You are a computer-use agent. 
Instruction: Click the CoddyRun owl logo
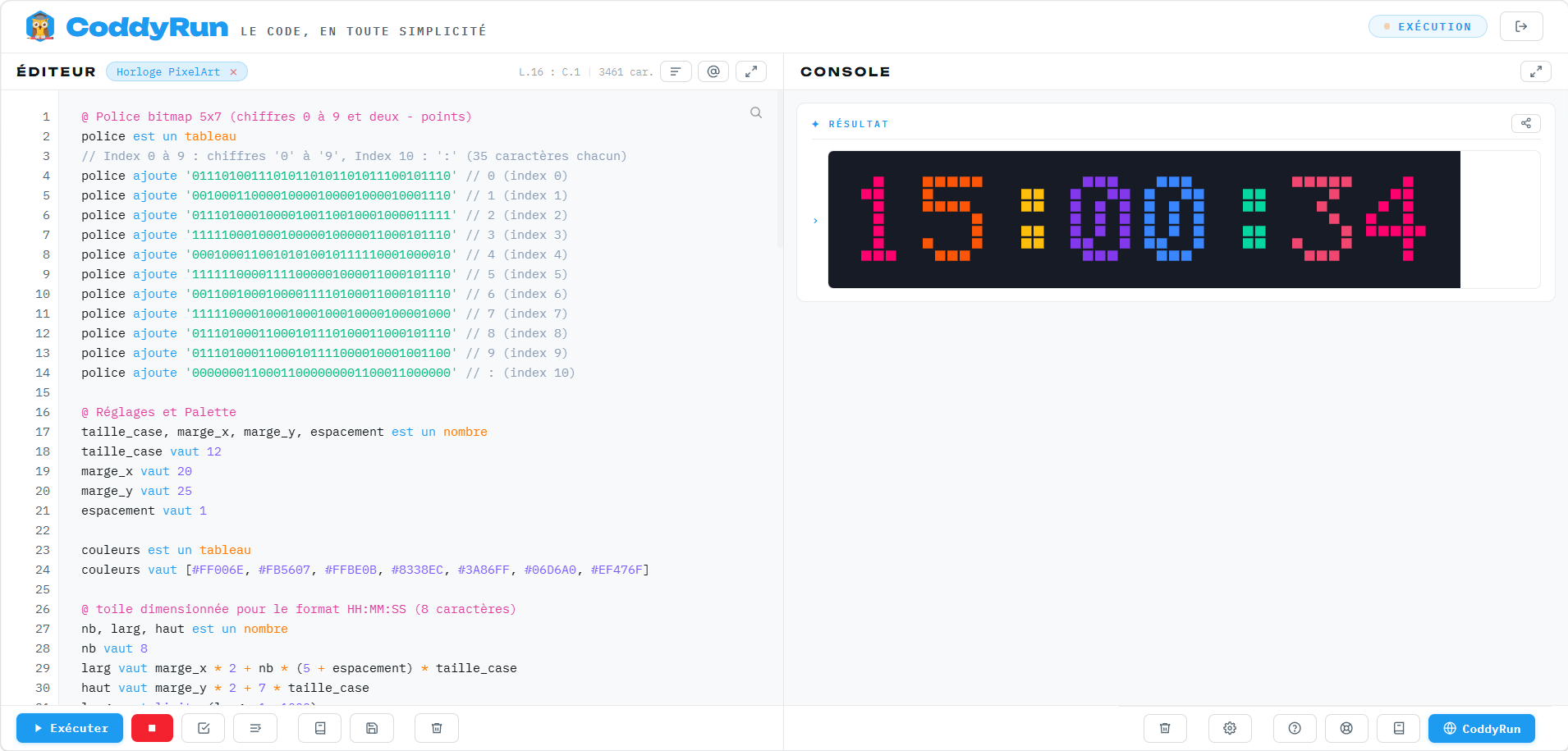40,26
